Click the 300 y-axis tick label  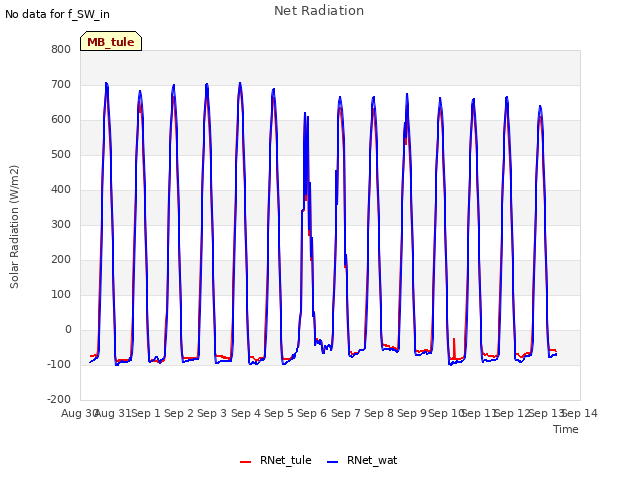pos(61,224)
